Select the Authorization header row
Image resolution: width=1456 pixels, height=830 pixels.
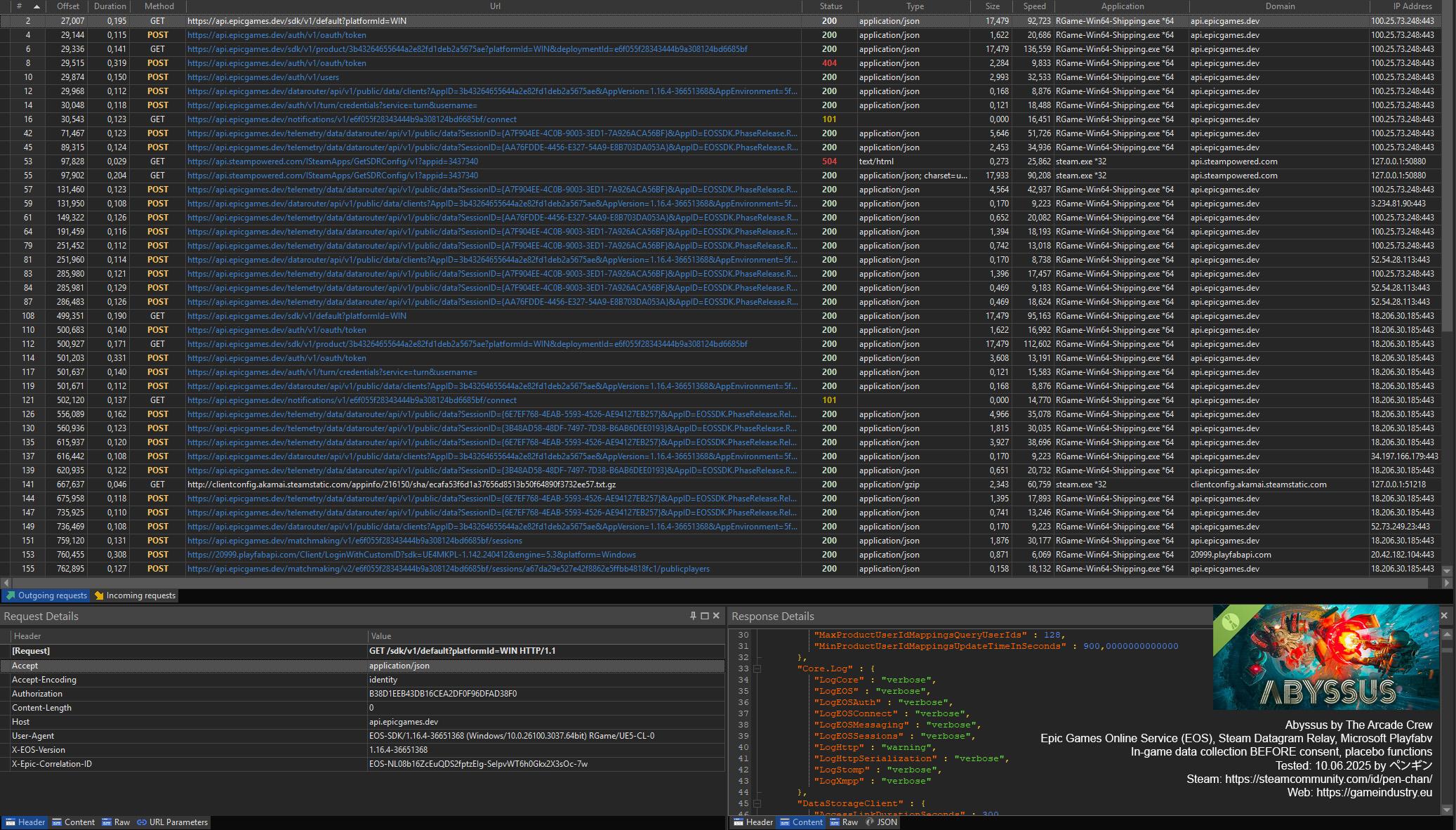362,694
